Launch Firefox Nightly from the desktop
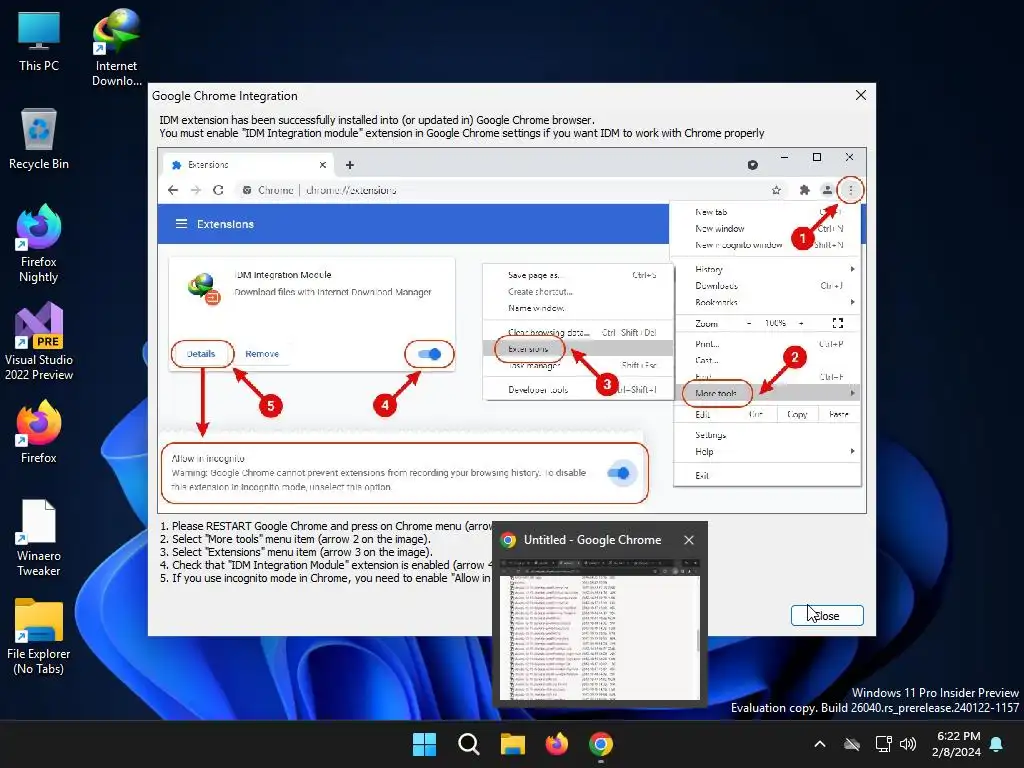 click(x=39, y=244)
